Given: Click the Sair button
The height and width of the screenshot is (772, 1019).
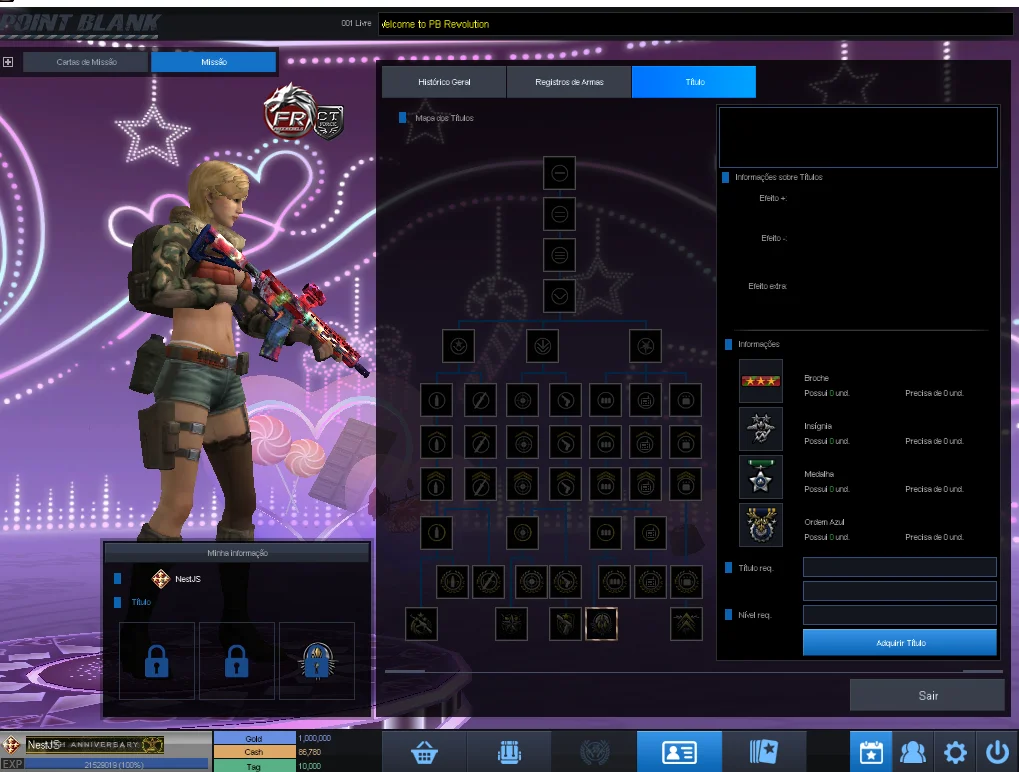Looking at the screenshot, I should tap(927, 695).
